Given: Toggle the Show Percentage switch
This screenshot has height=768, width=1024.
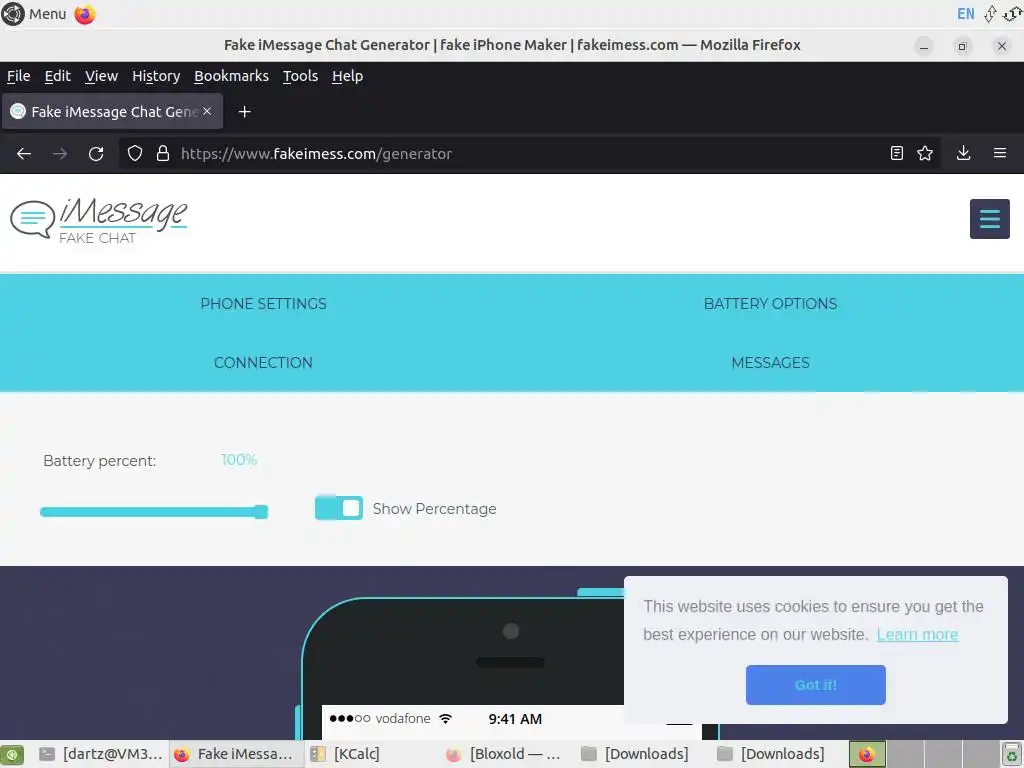Looking at the screenshot, I should tap(339, 508).
